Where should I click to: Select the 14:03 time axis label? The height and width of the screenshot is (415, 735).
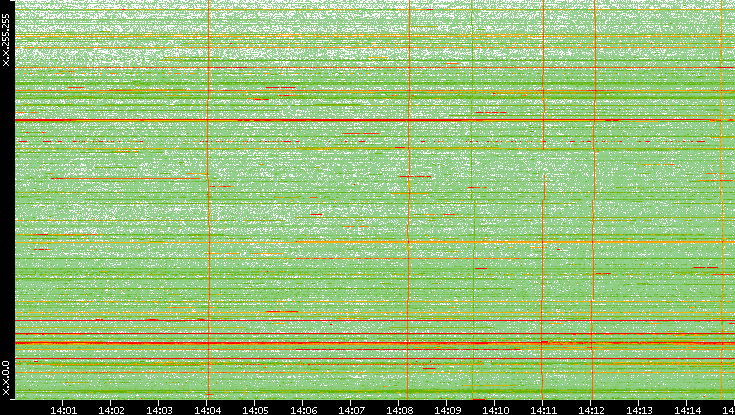[x=159, y=410]
